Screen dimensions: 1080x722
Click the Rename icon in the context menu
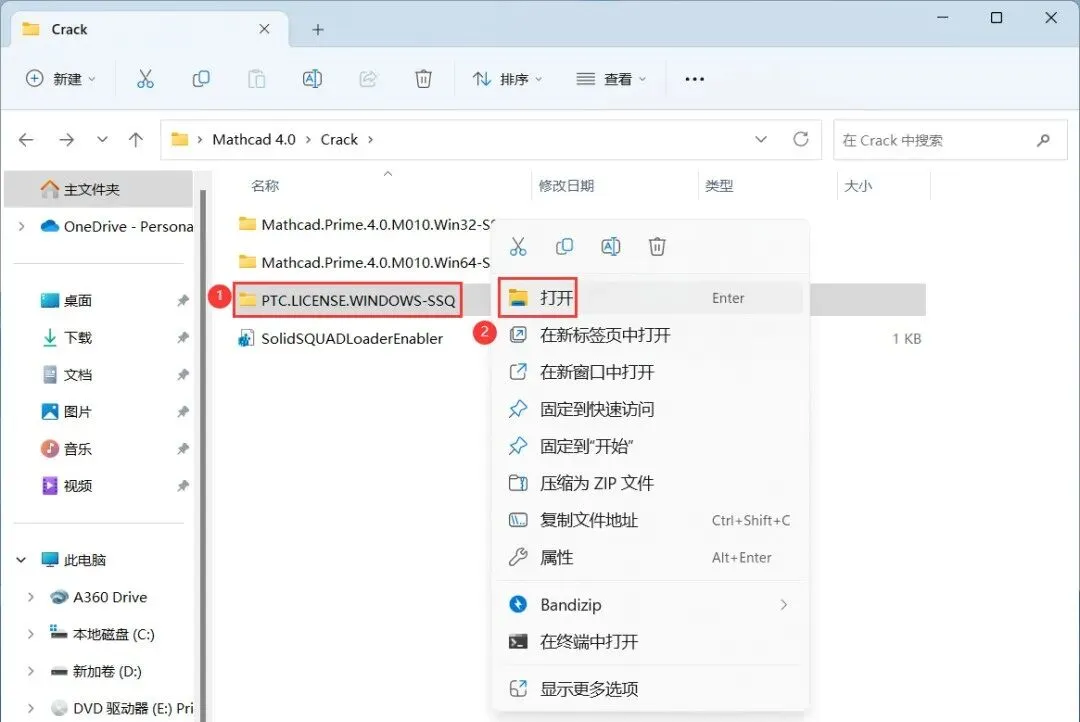click(x=611, y=247)
